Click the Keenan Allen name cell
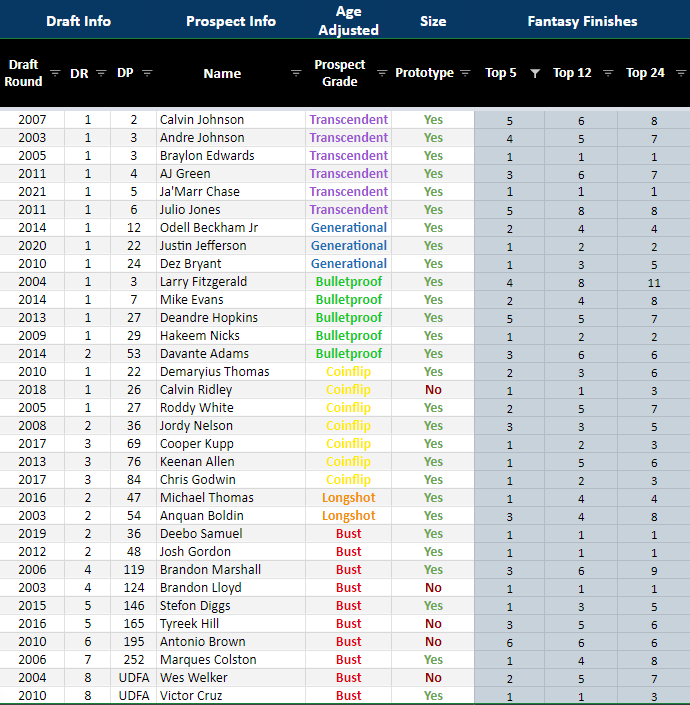 pyautogui.click(x=231, y=461)
